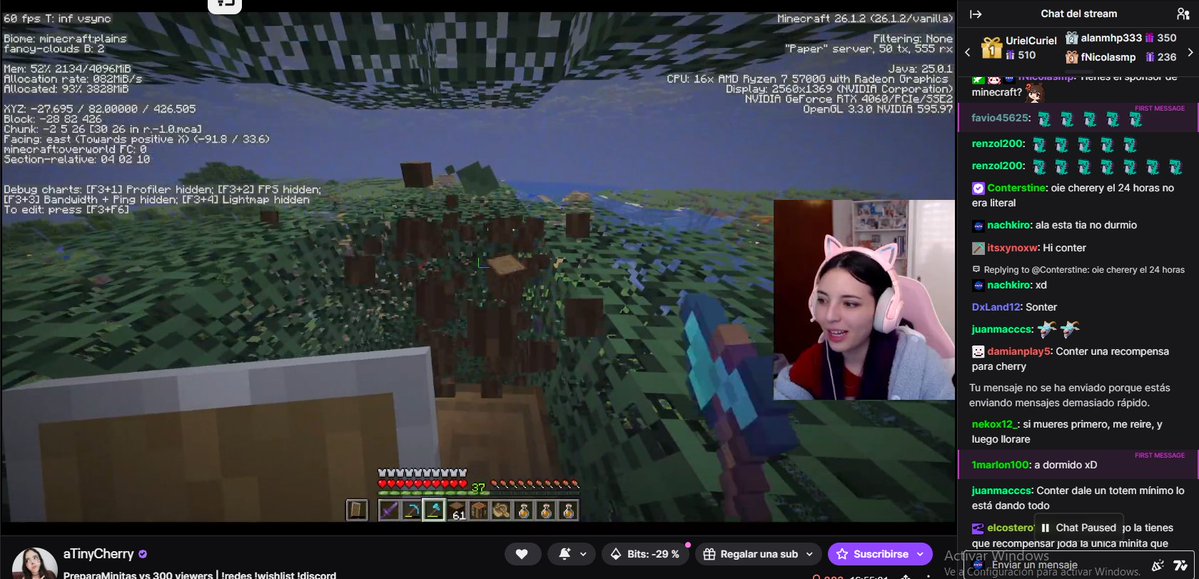Click the pause icon in Chat Paused

1045,528
